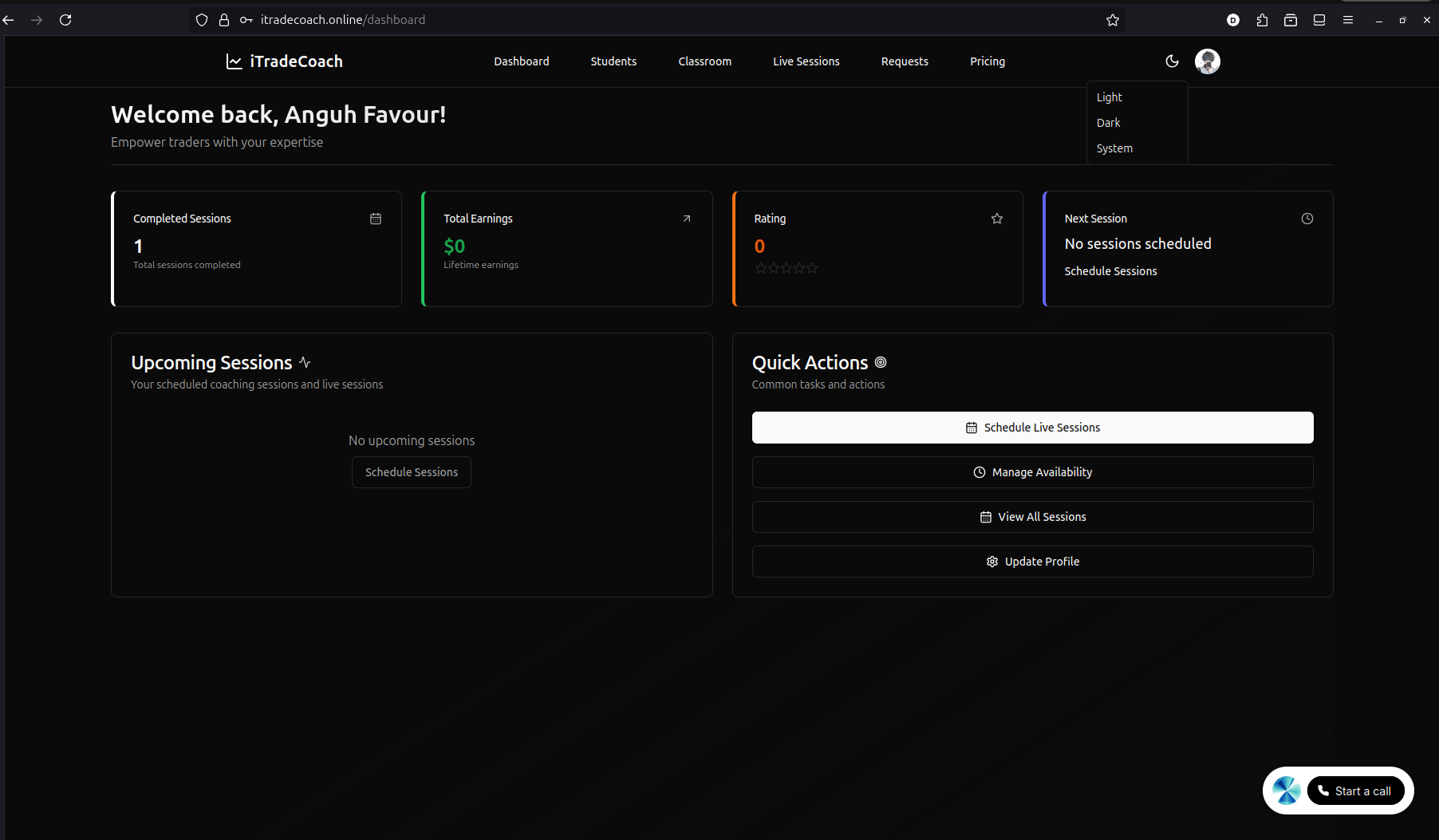Screen dimensions: 1439x840
Task: Click Schedule Live Sessions button
Action: [x=1032, y=428]
